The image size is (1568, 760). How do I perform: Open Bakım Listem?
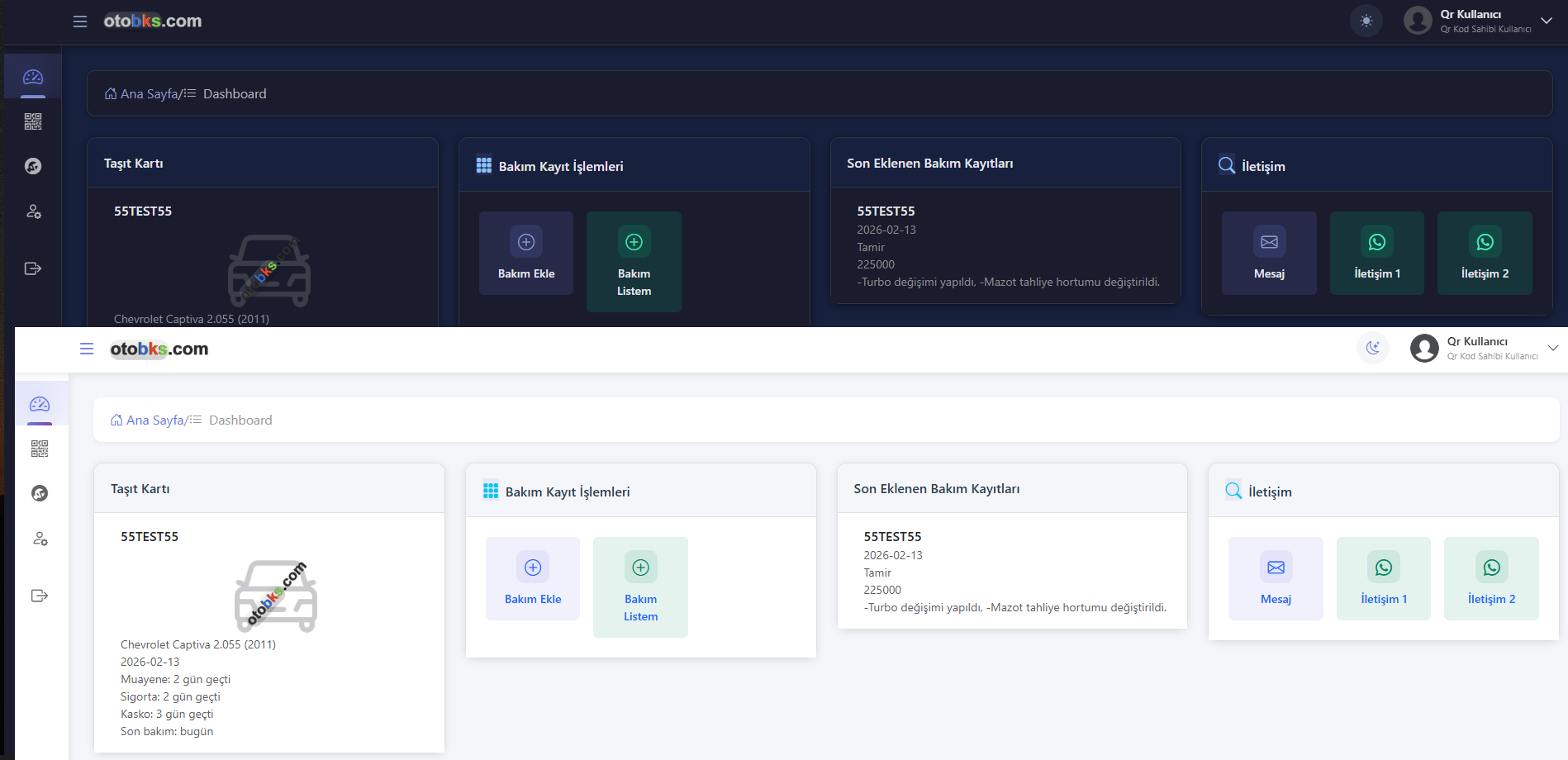click(640, 587)
